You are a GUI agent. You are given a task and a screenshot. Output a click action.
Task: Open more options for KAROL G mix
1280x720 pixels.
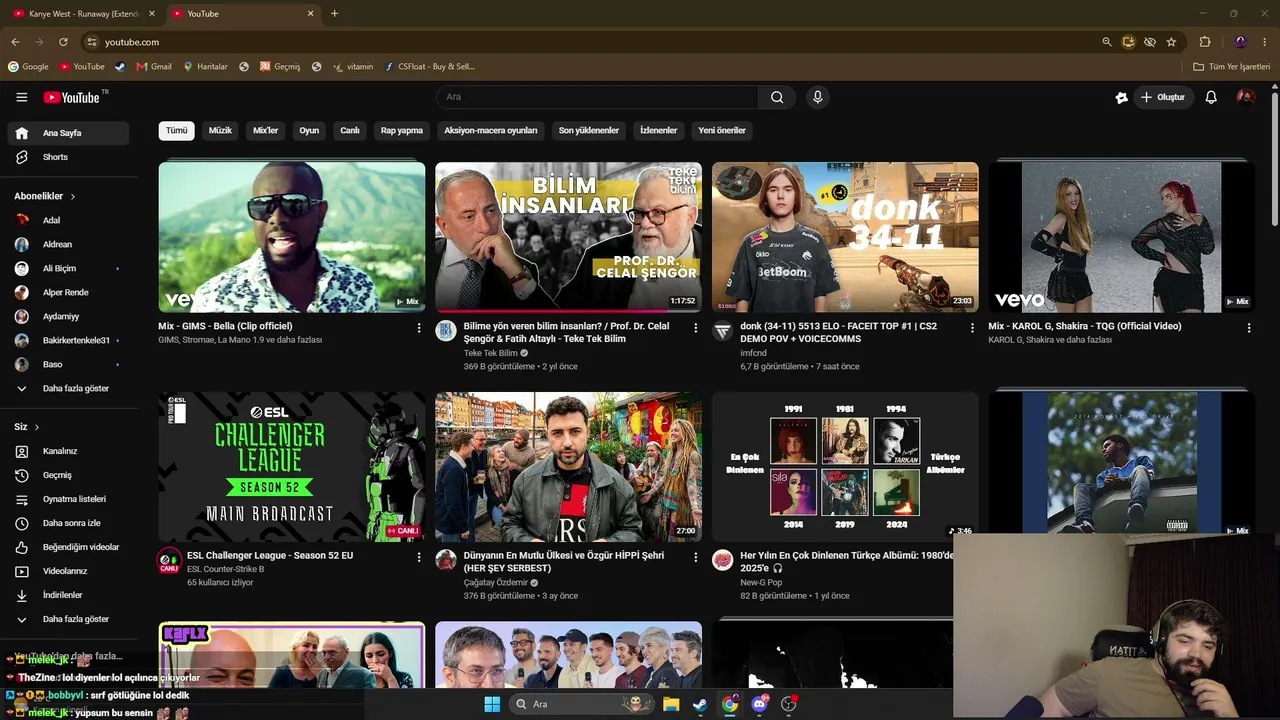(1249, 327)
